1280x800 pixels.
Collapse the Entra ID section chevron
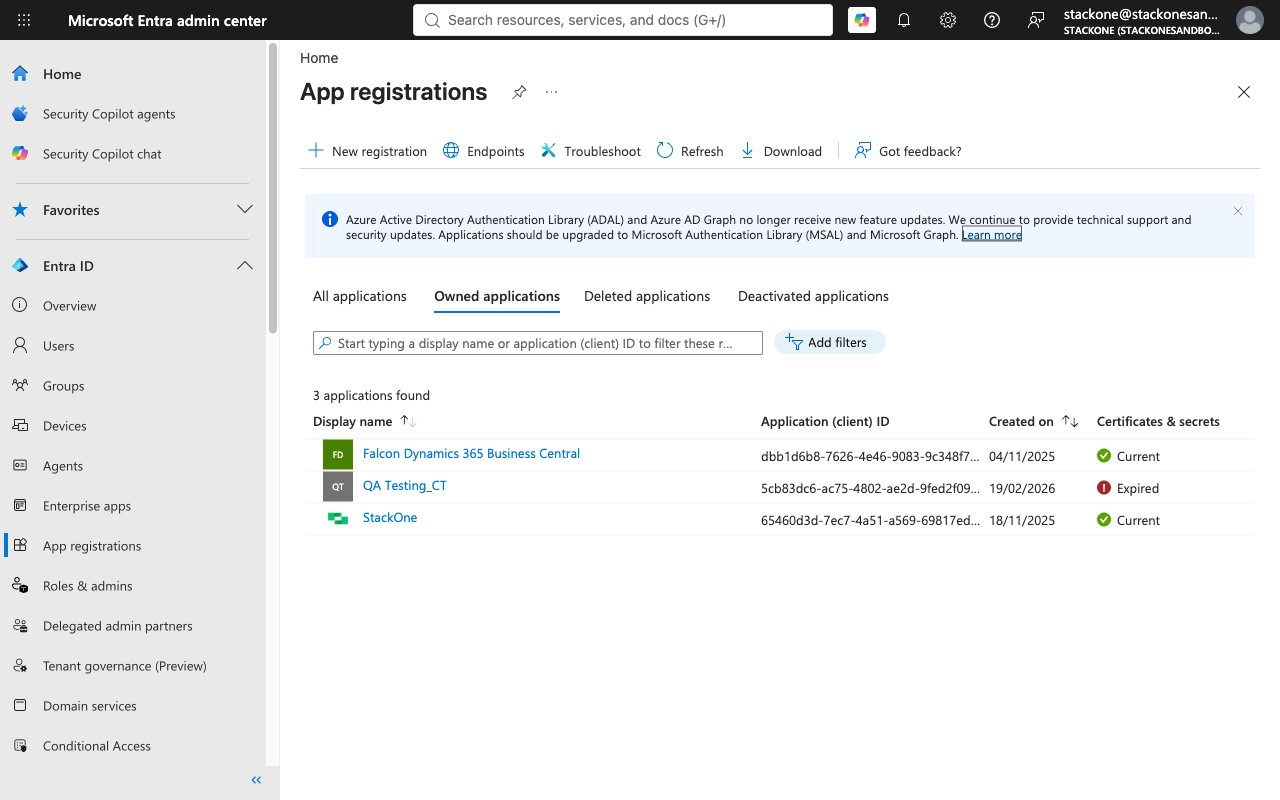[245, 266]
